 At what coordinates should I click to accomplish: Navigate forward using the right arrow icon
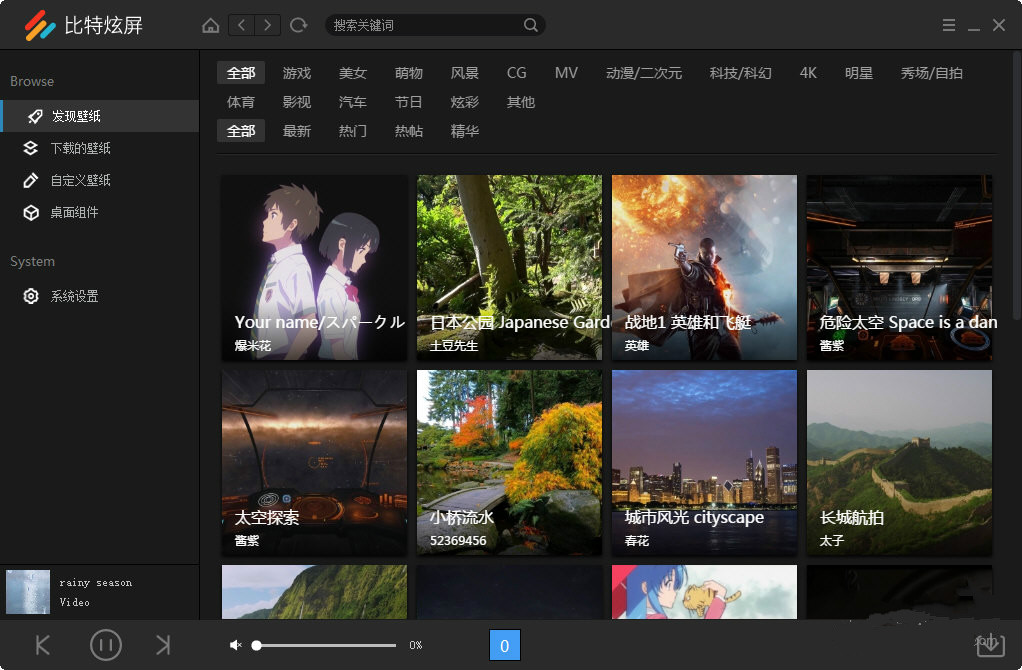point(266,25)
